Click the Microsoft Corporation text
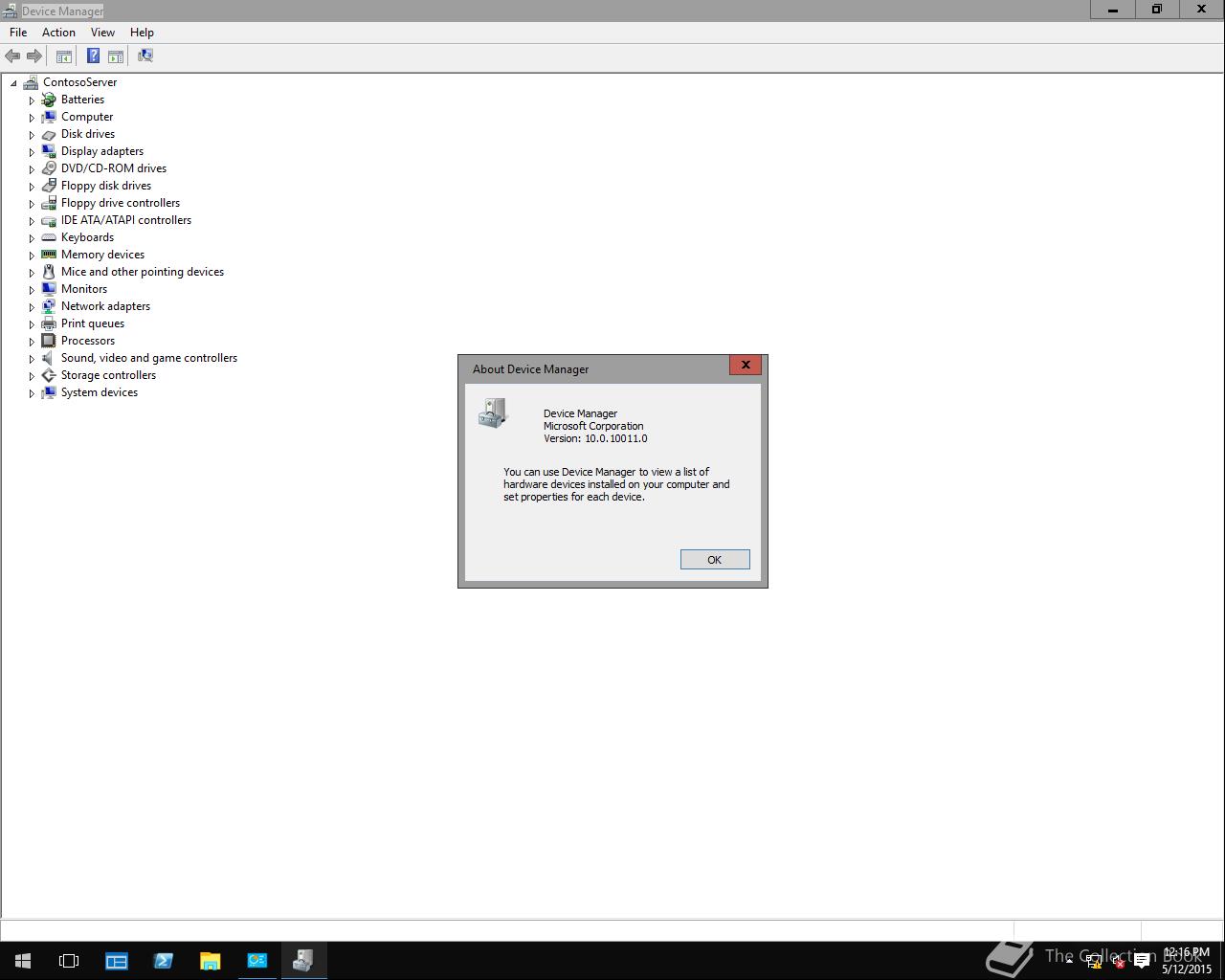1225x980 pixels. coord(593,426)
